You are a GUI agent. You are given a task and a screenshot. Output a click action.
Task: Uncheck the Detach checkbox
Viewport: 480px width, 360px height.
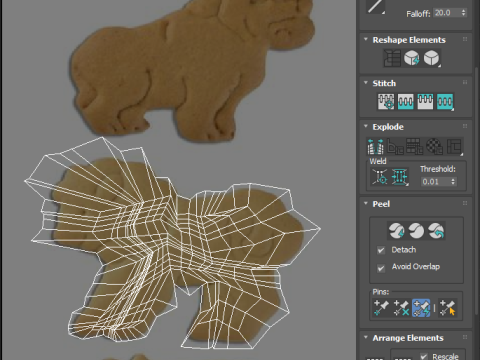[381, 250]
